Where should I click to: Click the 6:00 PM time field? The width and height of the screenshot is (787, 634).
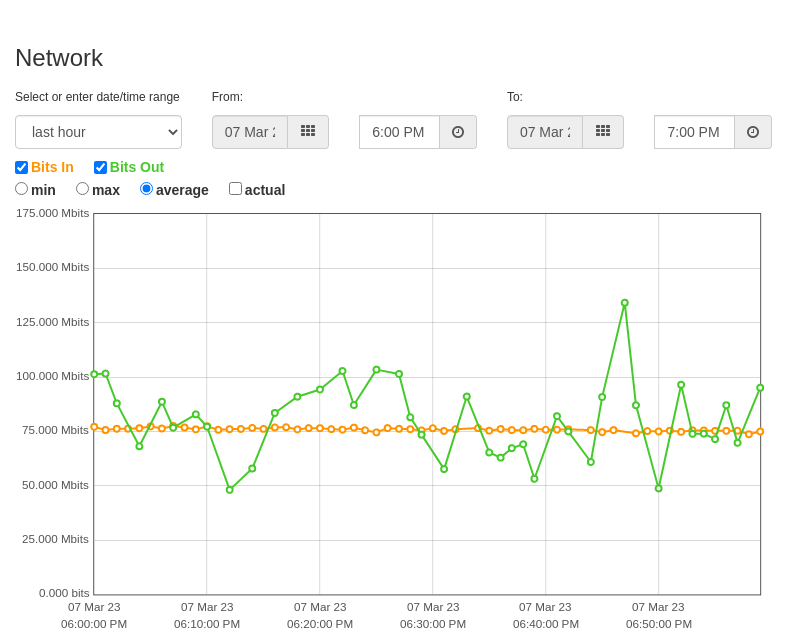(400, 132)
